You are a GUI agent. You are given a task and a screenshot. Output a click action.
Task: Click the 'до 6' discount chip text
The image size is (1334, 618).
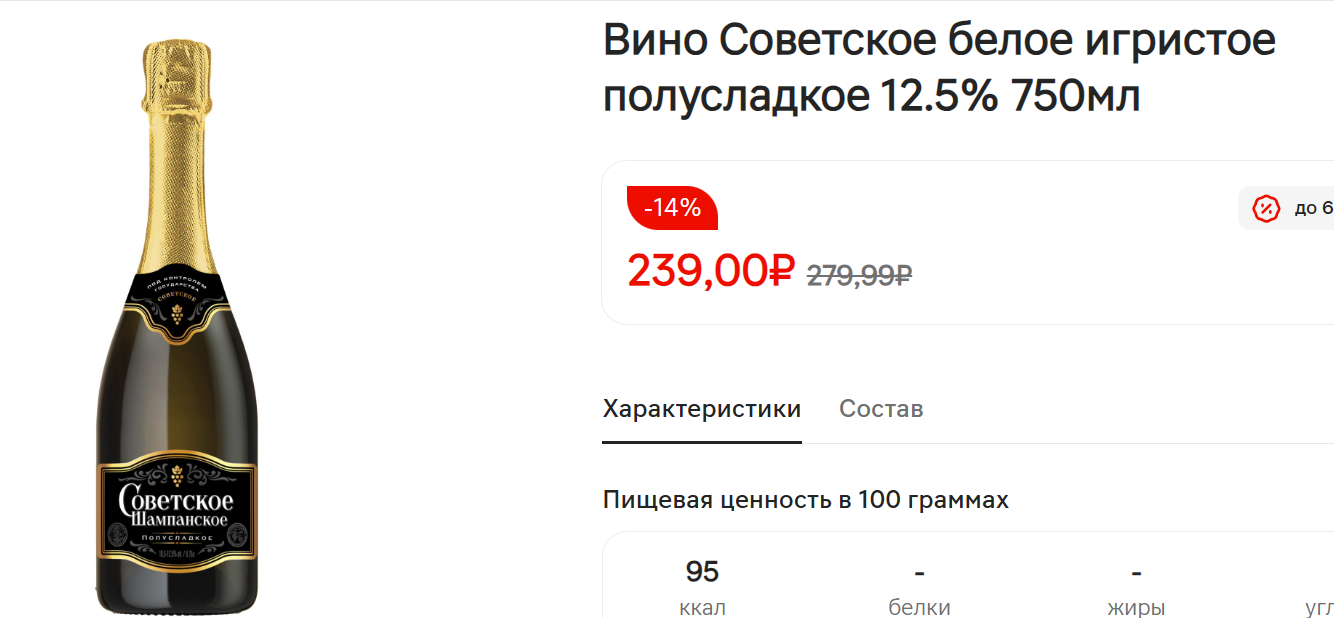tap(1313, 209)
